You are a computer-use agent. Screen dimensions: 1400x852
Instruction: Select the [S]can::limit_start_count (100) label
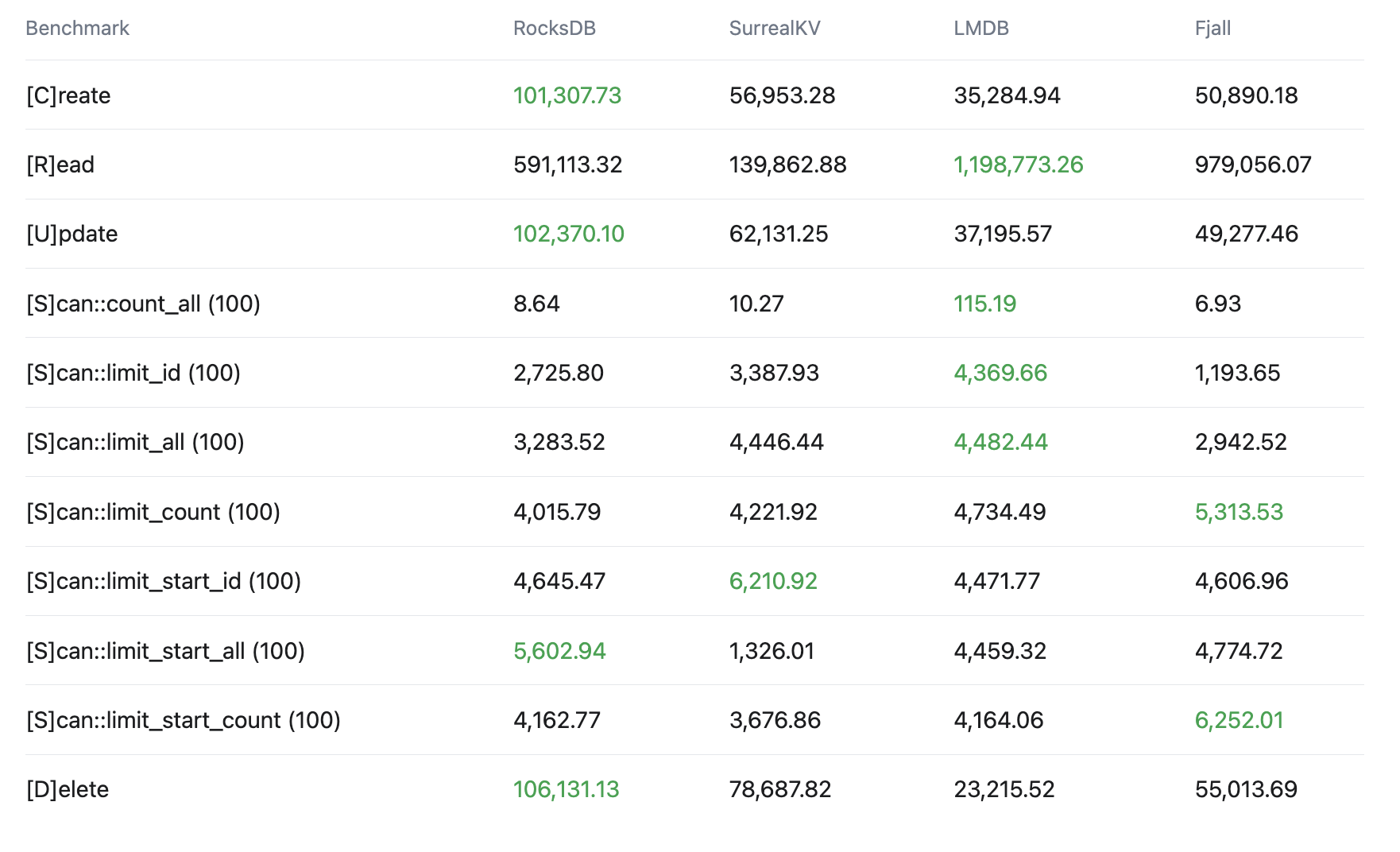click(184, 720)
